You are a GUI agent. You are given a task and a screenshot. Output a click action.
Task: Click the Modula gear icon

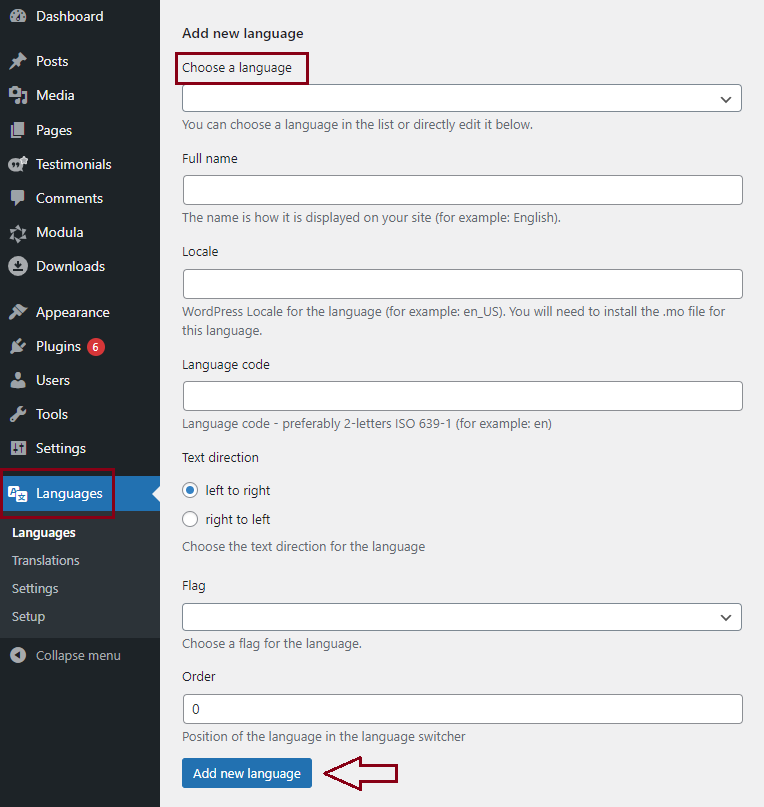(18, 233)
